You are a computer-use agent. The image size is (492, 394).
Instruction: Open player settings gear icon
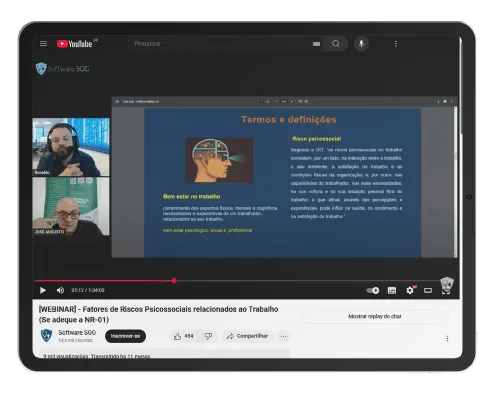coord(410,290)
